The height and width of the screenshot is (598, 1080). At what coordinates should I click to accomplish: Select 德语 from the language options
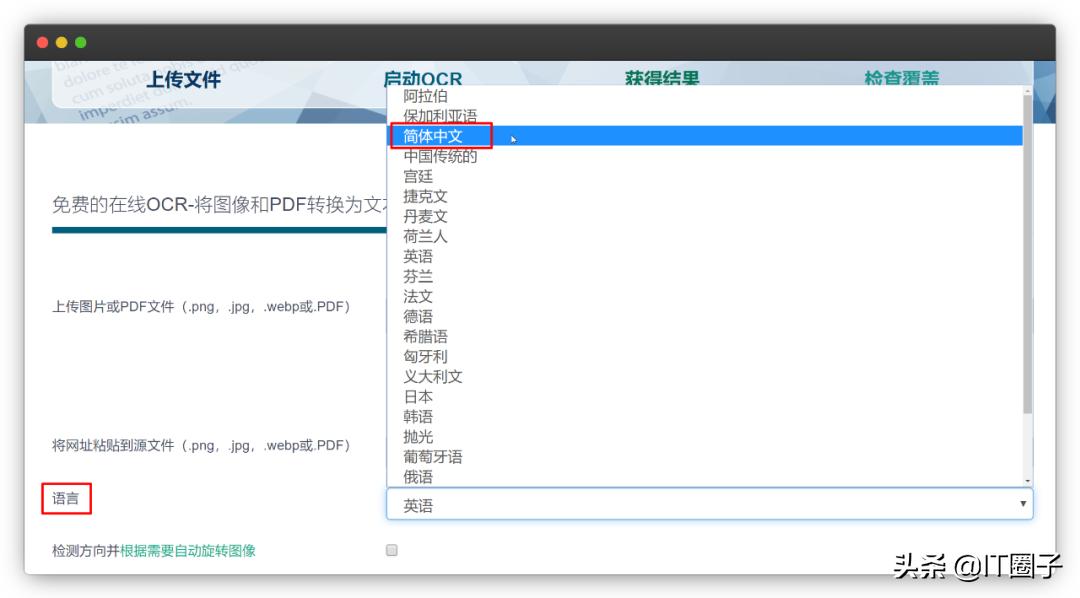pos(419,317)
